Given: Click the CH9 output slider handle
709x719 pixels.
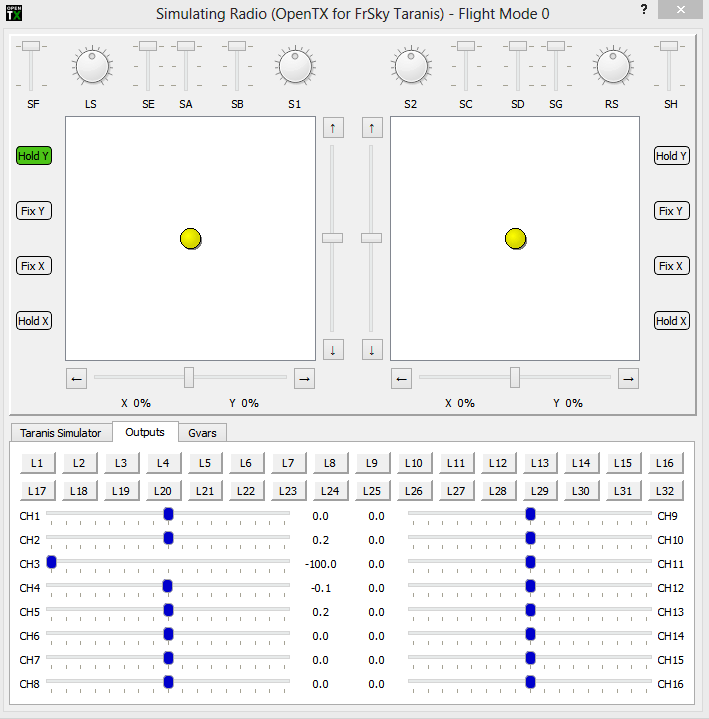Looking at the screenshot, I should pos(531,514).
